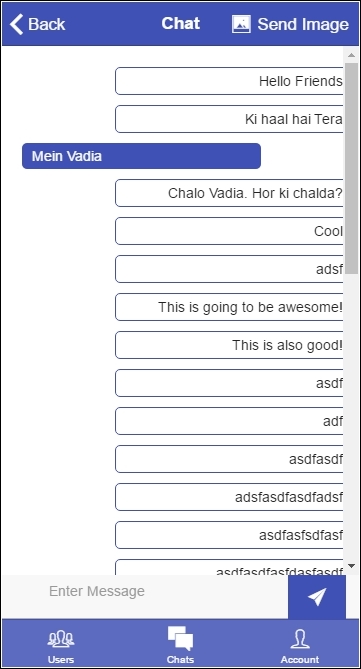
Task: Send message with paper plane icon
Action: (317, 596)
